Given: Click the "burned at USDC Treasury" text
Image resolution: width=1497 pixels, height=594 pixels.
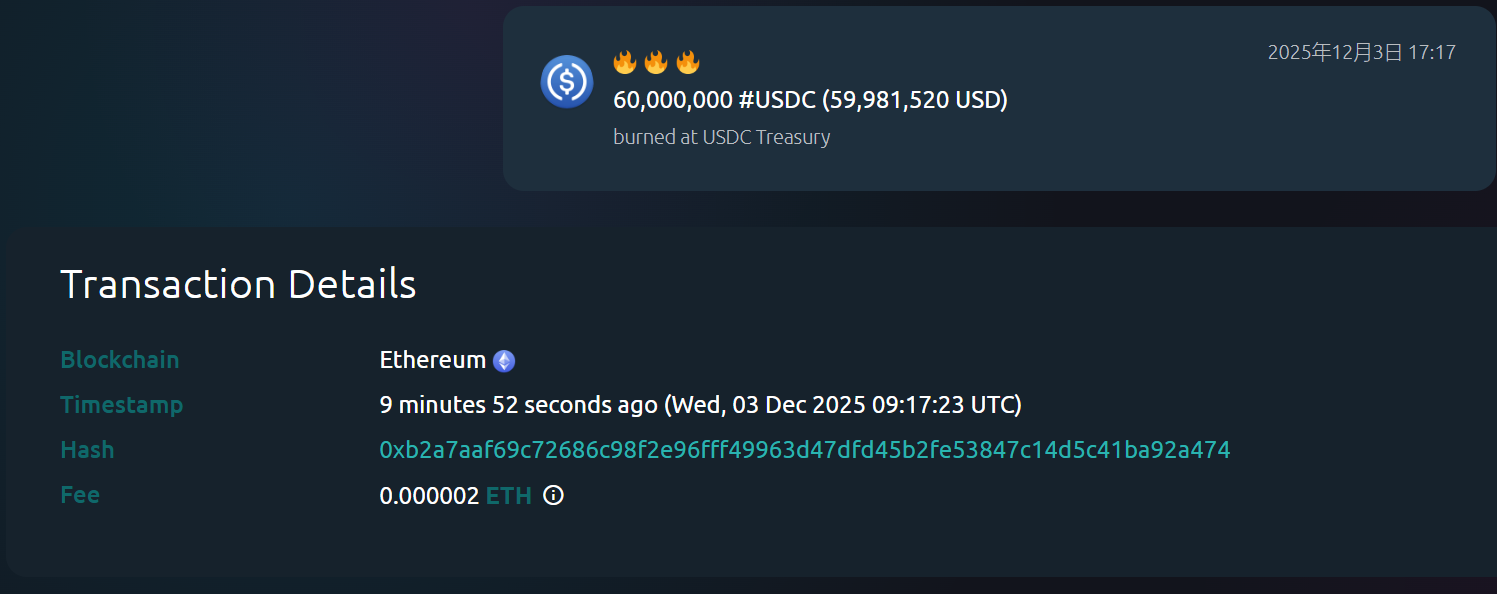Looking at the screenshot, I should [721, 137].
